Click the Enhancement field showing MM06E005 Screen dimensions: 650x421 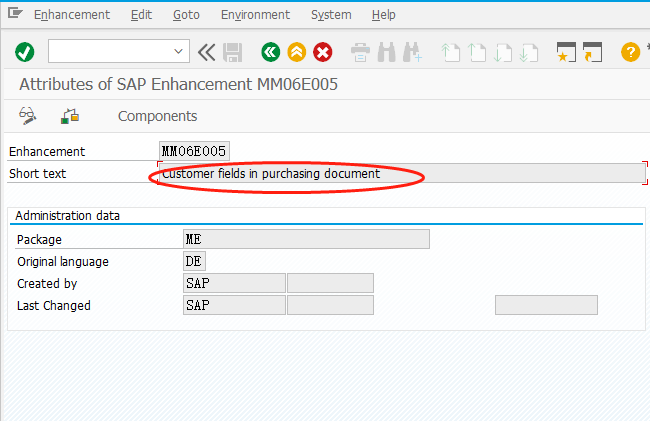[x=194, y=151]
